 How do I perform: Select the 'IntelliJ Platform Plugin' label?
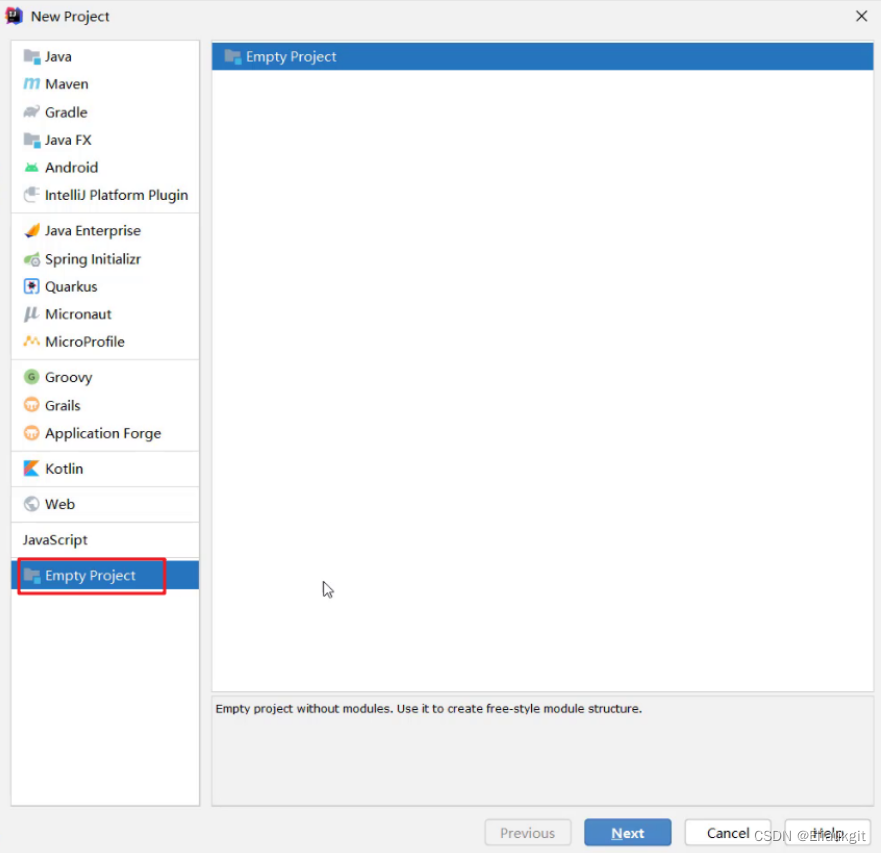[116, 195]
